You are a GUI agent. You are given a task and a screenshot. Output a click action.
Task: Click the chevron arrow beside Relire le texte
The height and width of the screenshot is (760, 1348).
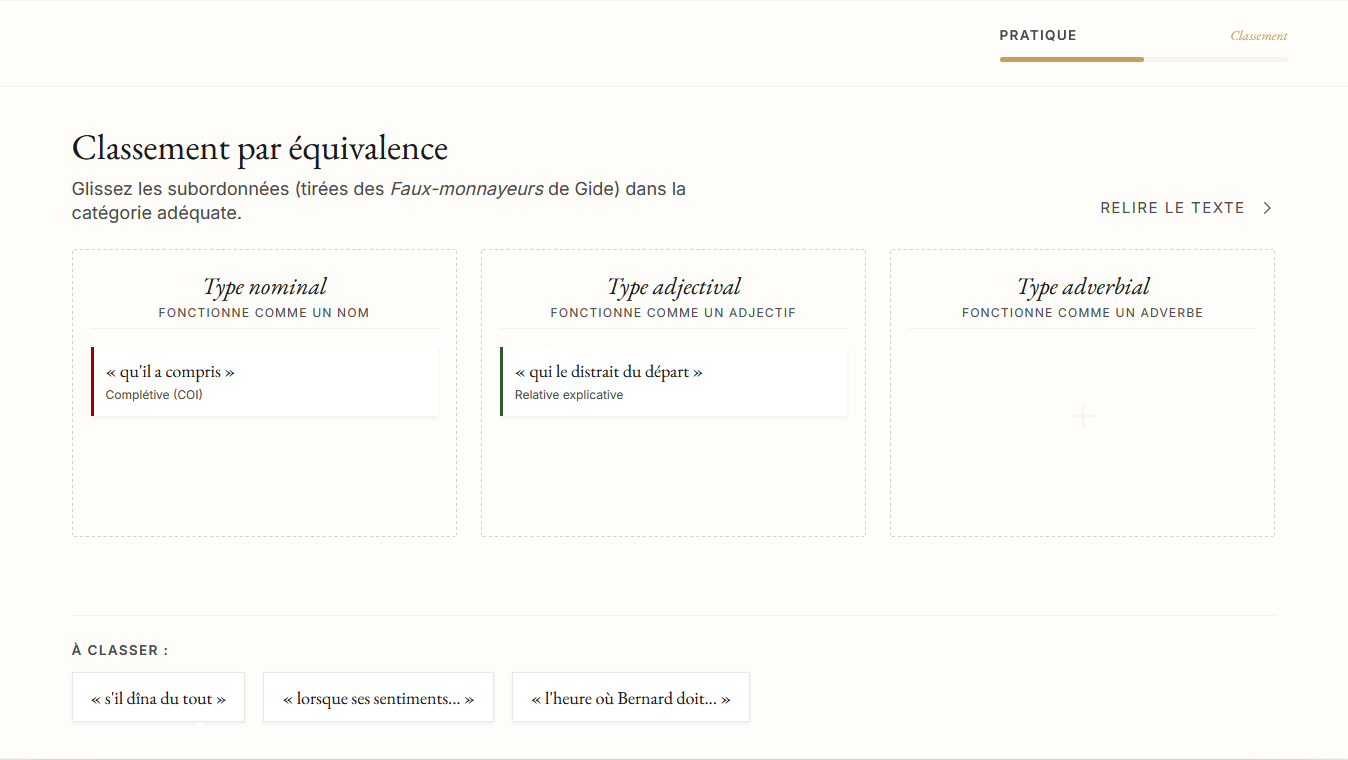click(1267, 208)
